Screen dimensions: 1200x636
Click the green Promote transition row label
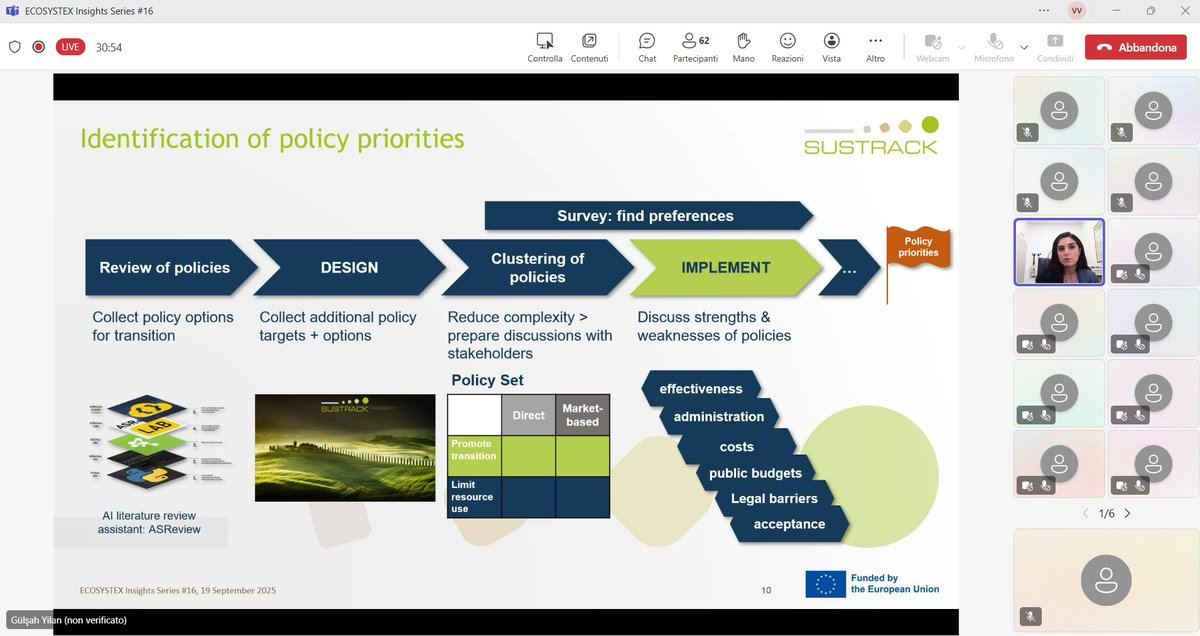(x=474, y=456)
